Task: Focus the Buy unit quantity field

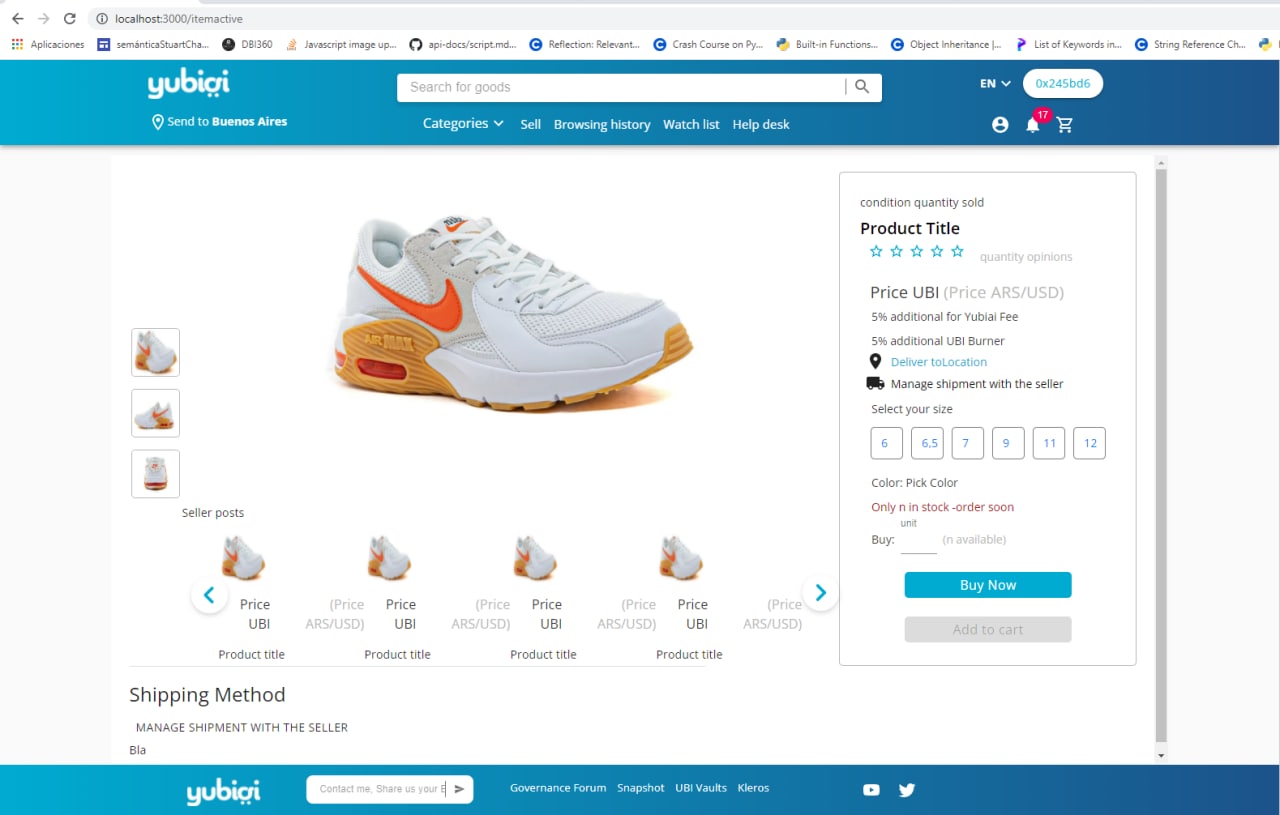Action: click(x=919, y=541)
